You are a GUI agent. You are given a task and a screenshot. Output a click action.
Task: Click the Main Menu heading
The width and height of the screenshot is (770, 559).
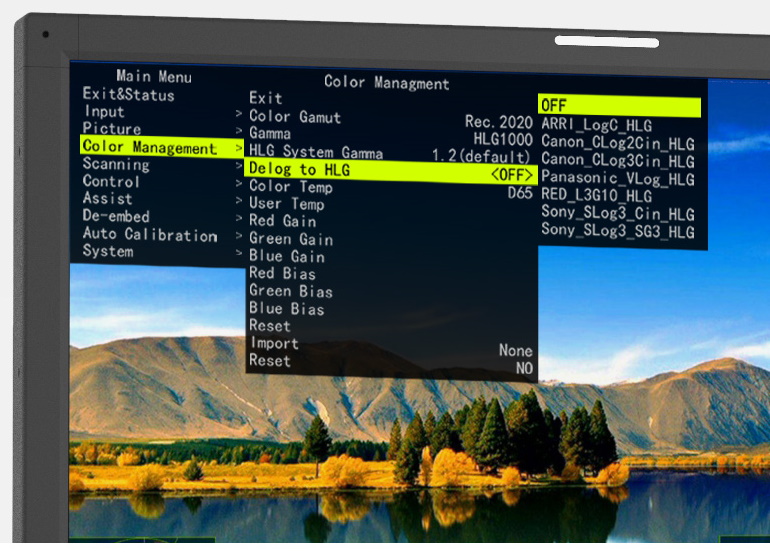click(154, 76)
